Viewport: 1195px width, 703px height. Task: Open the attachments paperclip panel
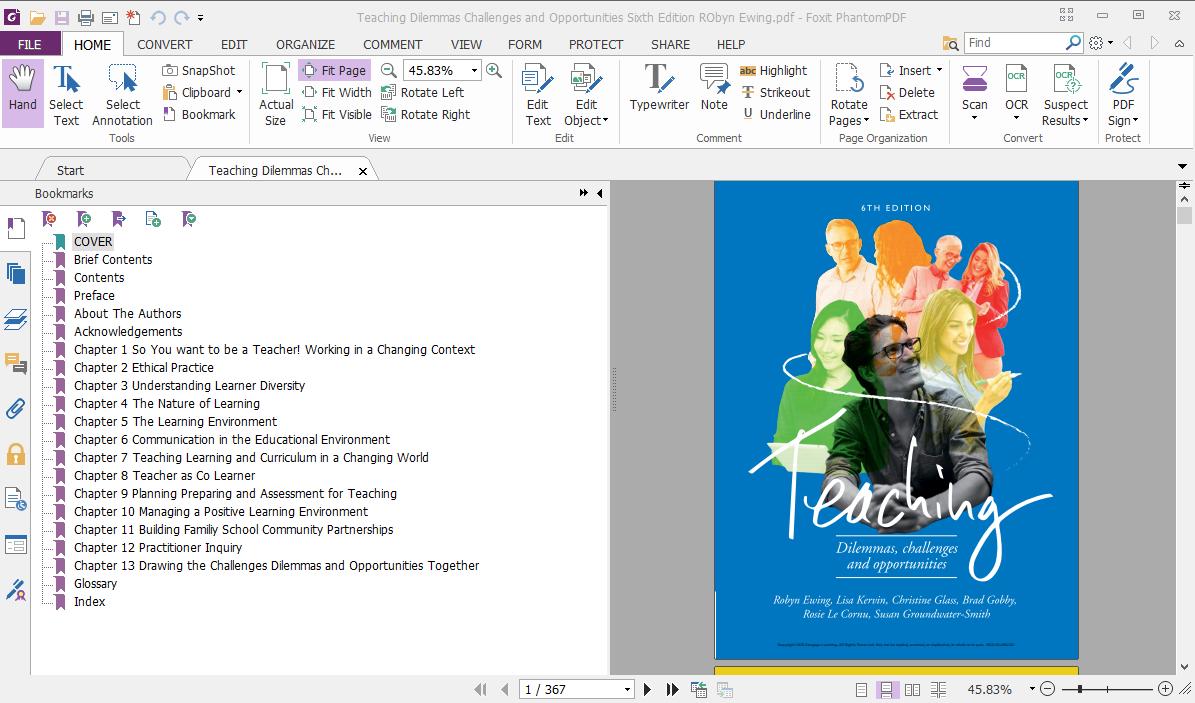pos(15,409)
